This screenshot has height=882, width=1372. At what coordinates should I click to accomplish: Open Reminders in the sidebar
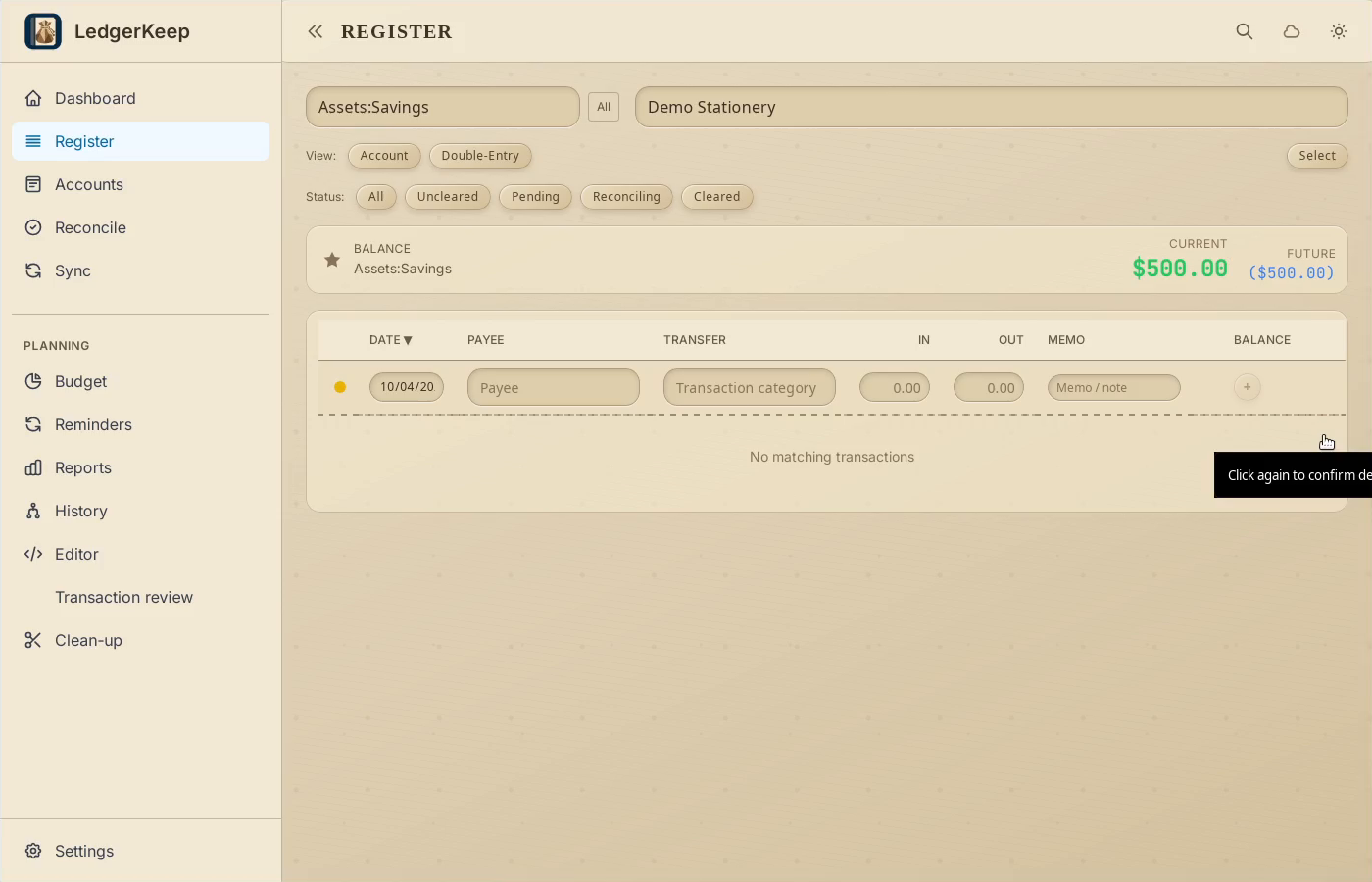(140, 424)
